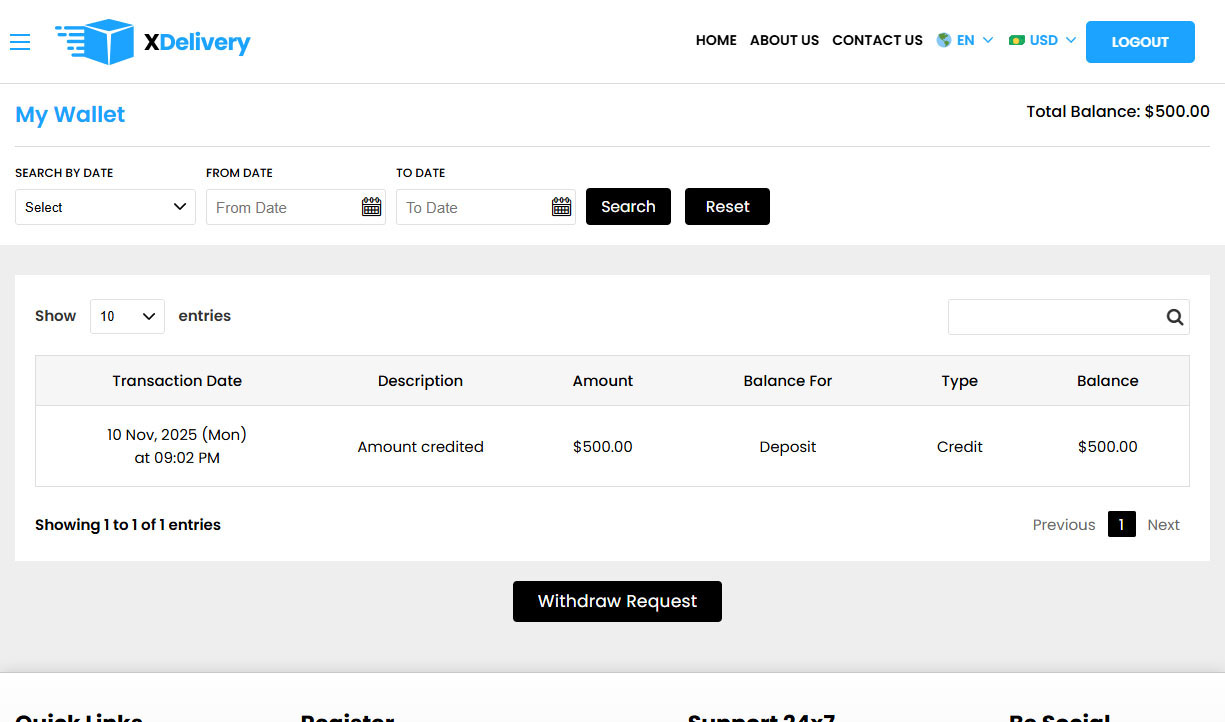Click the Withdraw Request button
The image size is (1225, 722).
click(617, 601)
